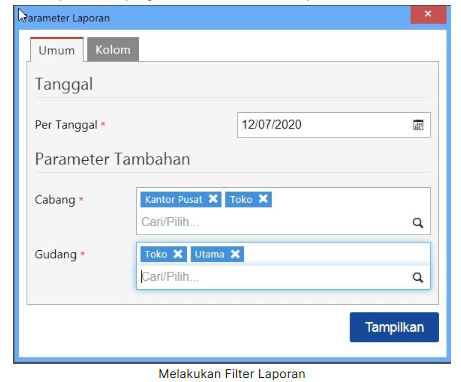Remove the Toko tag from Cabang

click(263, 199)
